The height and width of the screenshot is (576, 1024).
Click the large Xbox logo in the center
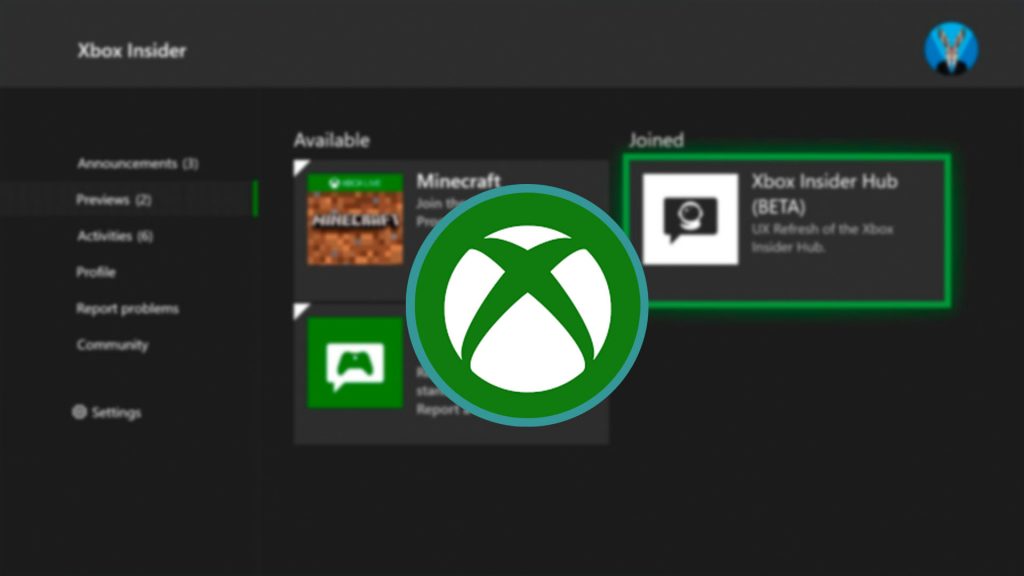click(527, 305)
